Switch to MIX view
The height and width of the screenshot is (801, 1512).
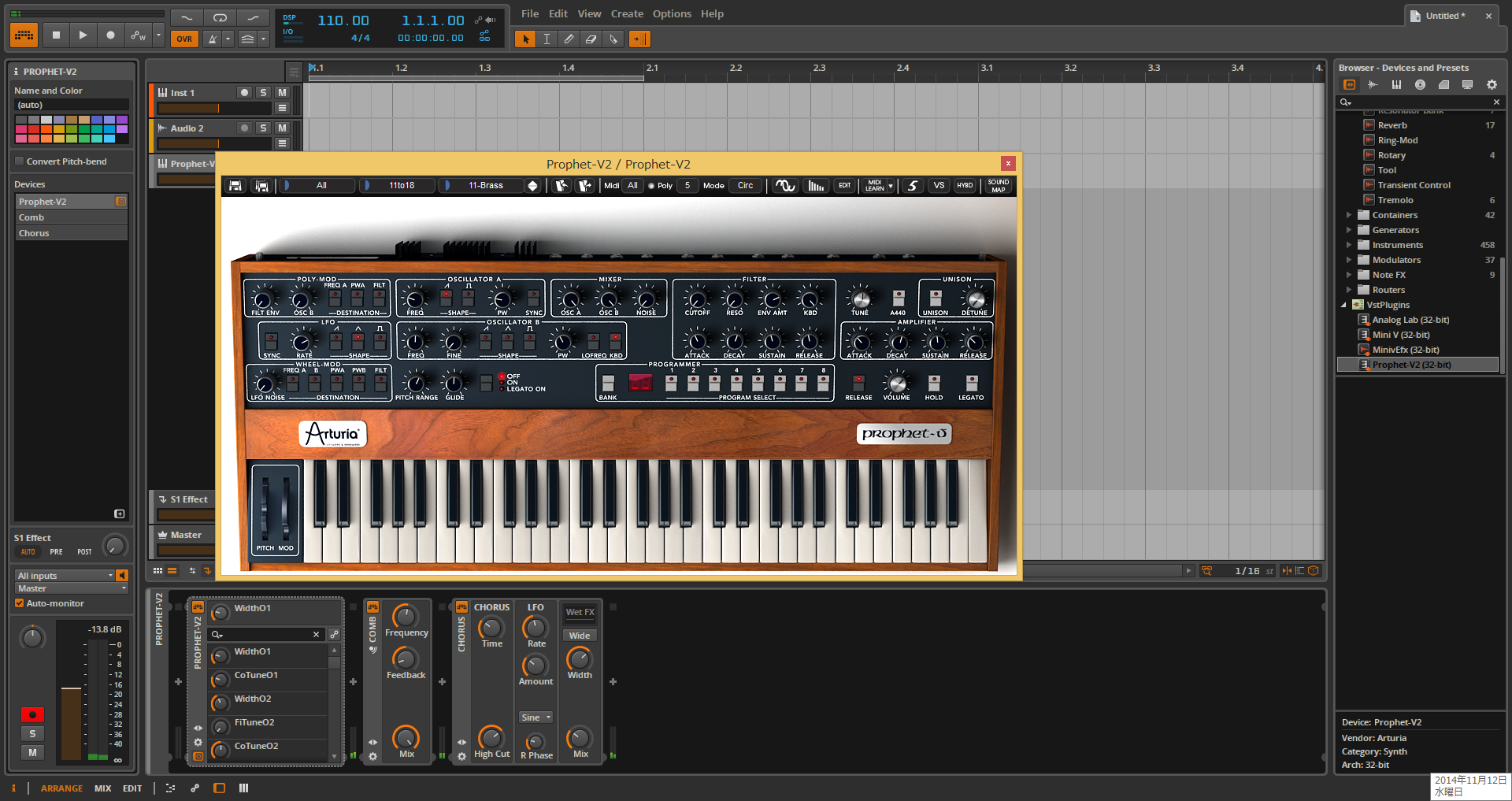pyautogui.click(x=103, y=788)
